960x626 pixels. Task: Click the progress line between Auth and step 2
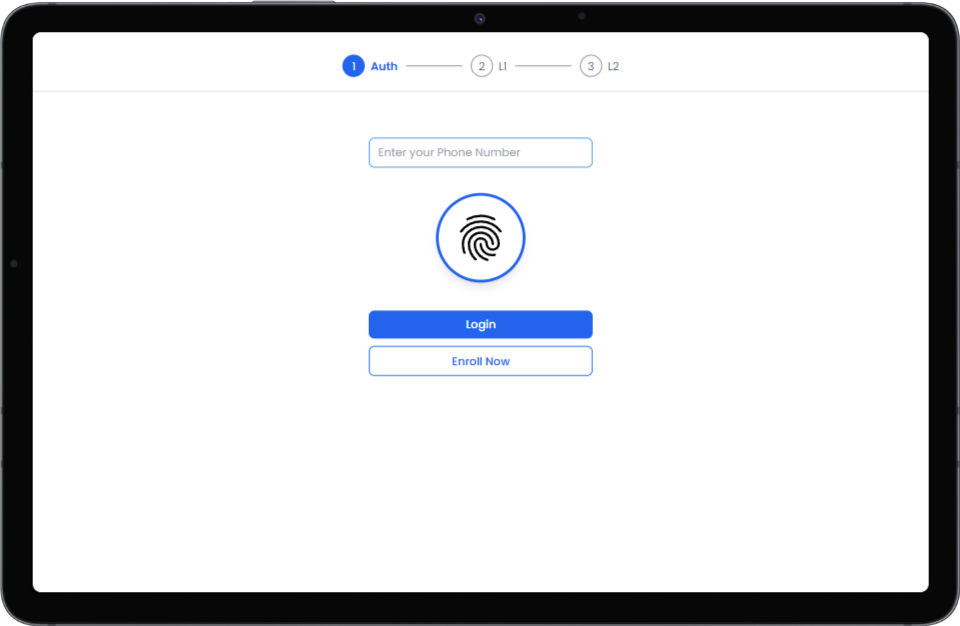pos(434,66)
